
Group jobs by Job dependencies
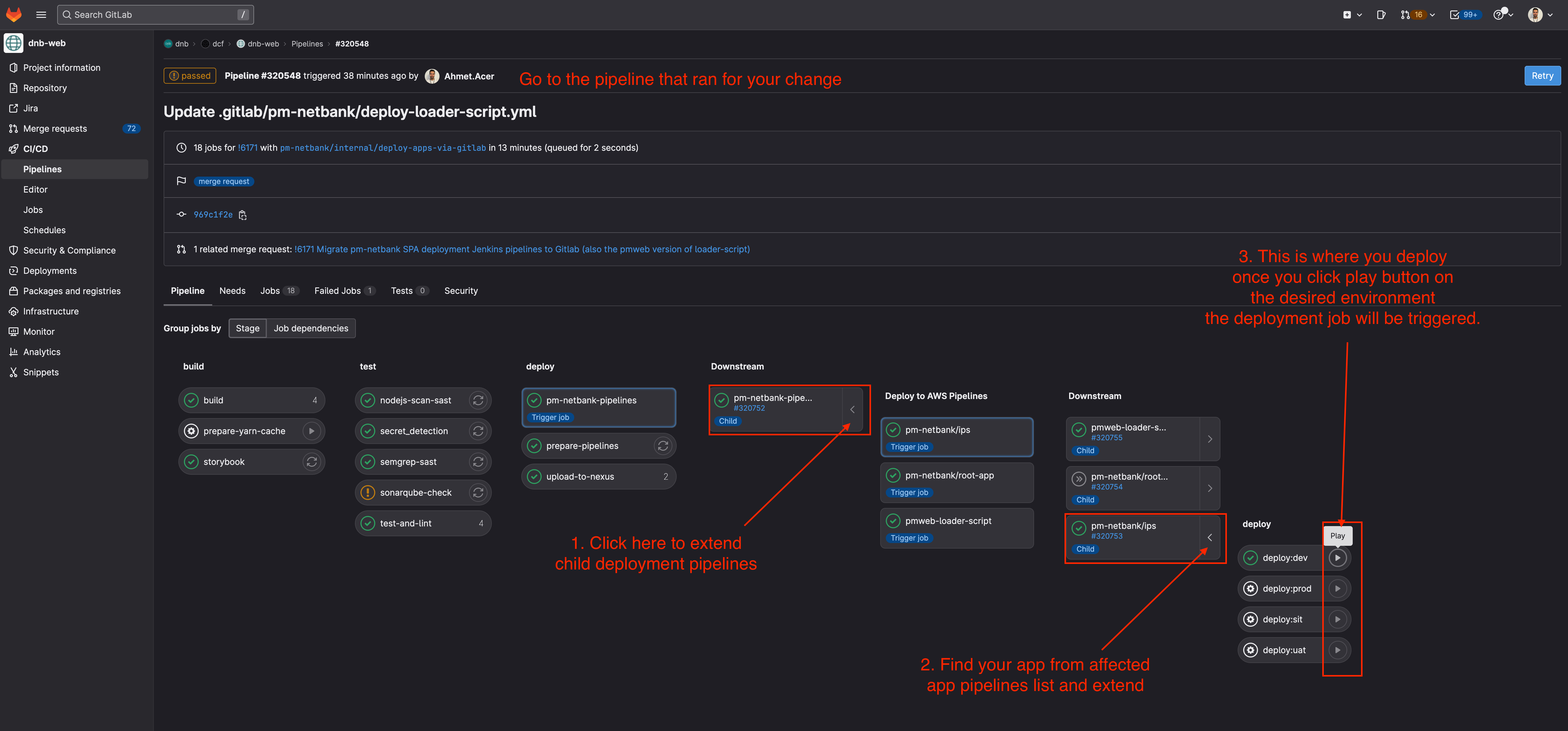coord(311,328)
